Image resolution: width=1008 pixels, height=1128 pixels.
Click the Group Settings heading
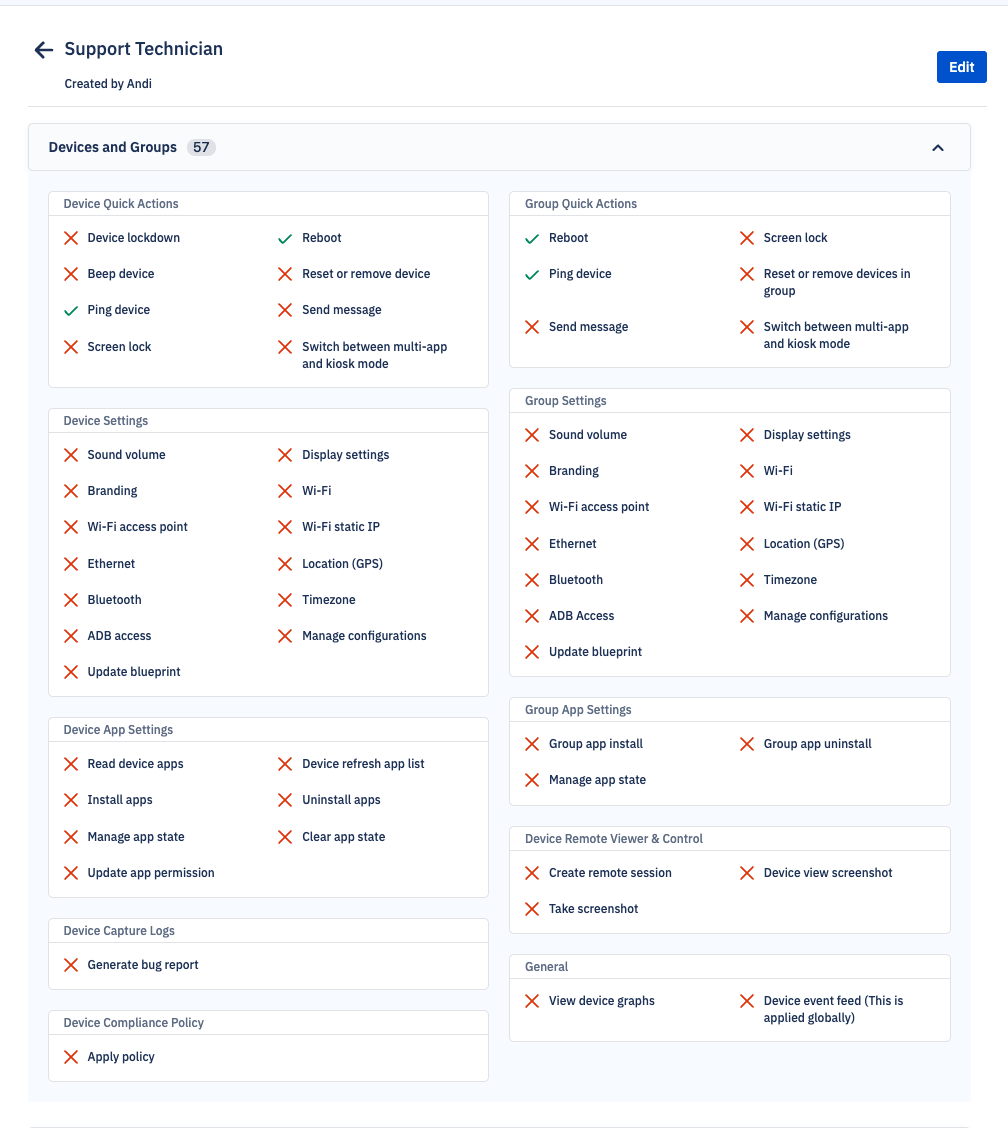(x=566, y=401)
